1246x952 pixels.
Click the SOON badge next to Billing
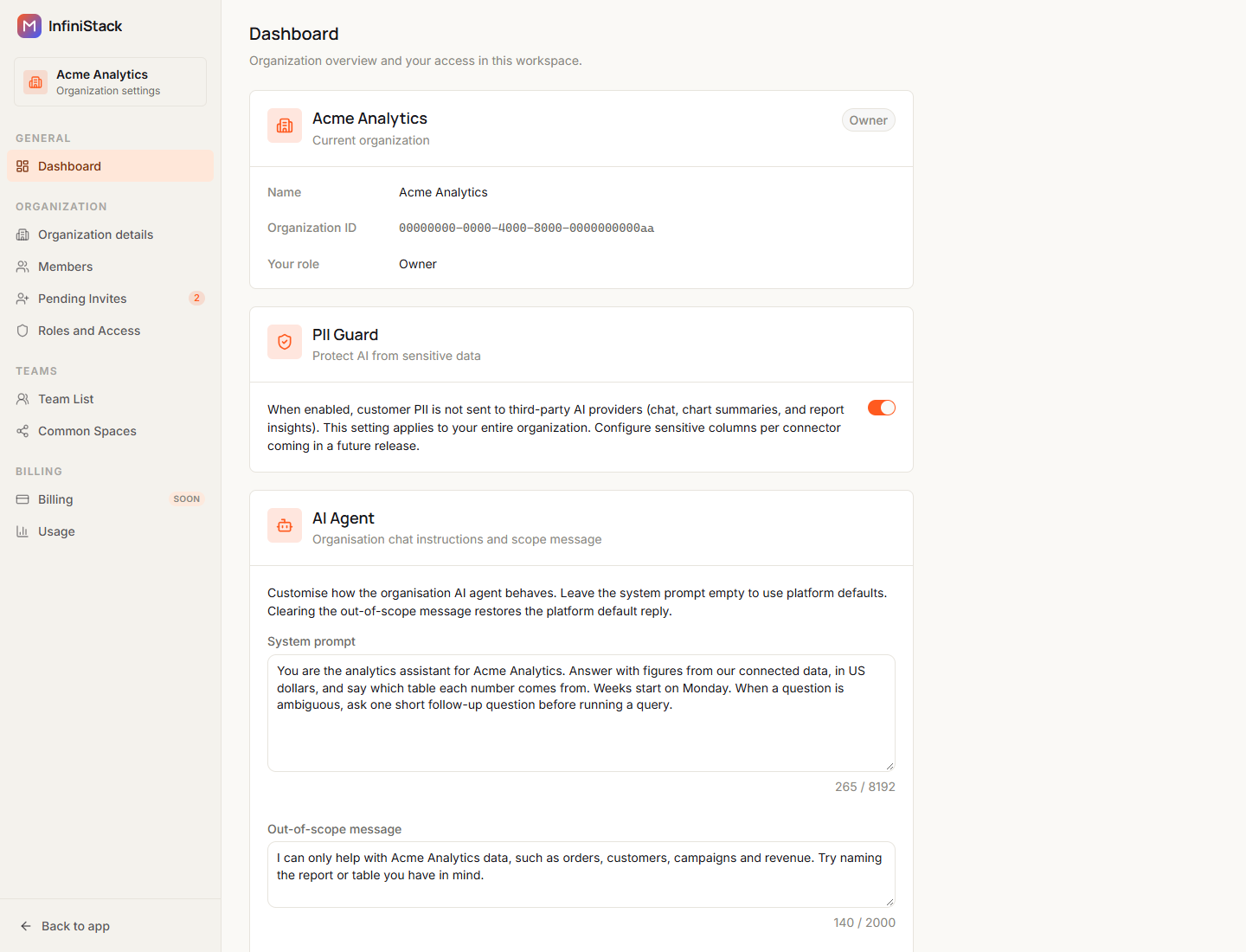click(187, 499)
